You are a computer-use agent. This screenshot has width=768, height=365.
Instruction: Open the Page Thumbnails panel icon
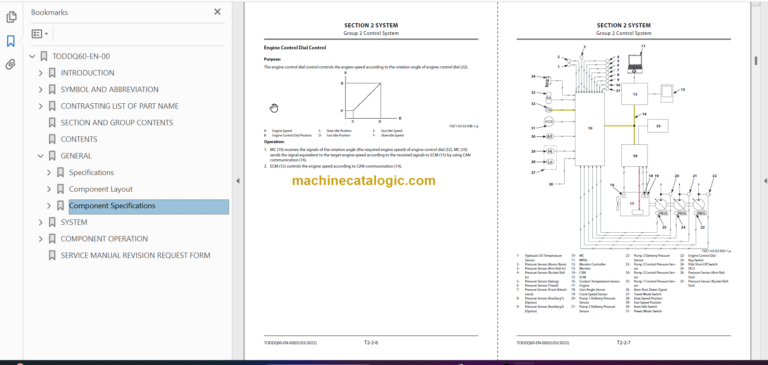[x=11, y=18]
